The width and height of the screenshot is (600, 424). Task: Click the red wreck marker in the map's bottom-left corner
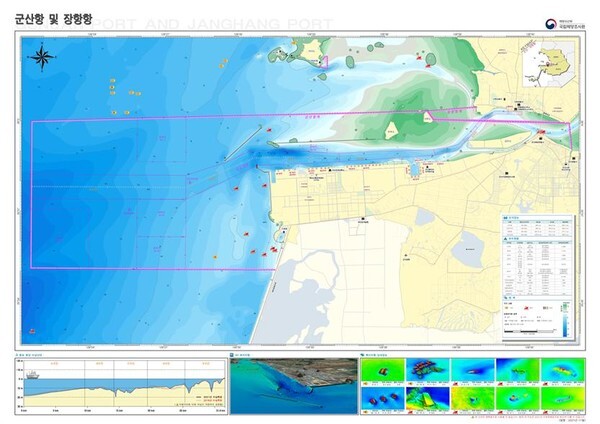33,331
